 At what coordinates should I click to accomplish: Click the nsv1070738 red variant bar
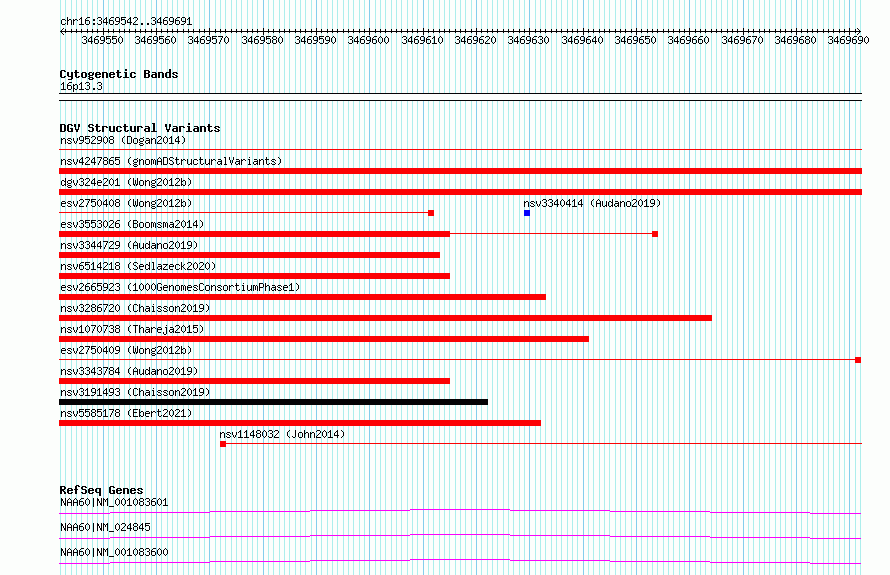tap(324, 339)
